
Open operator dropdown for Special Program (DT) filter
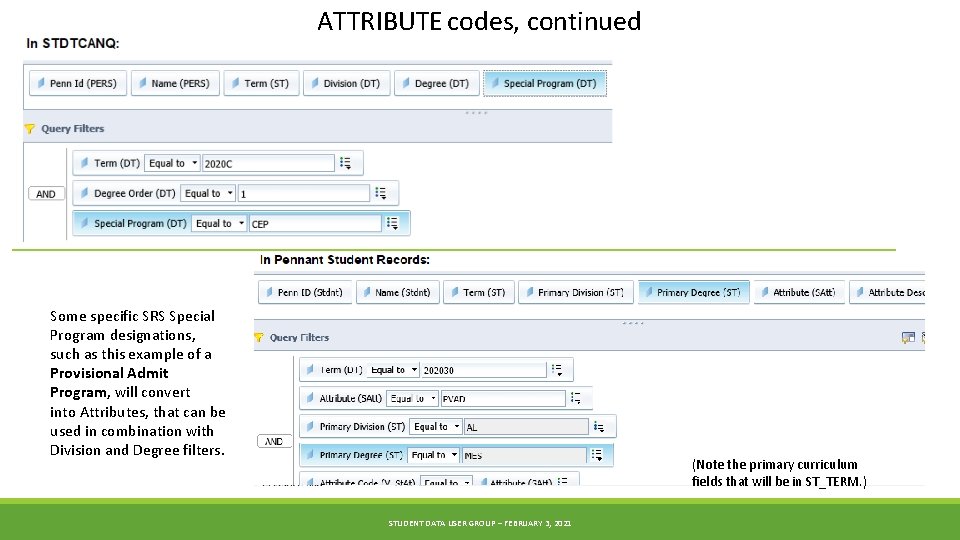tap(219, 223)
